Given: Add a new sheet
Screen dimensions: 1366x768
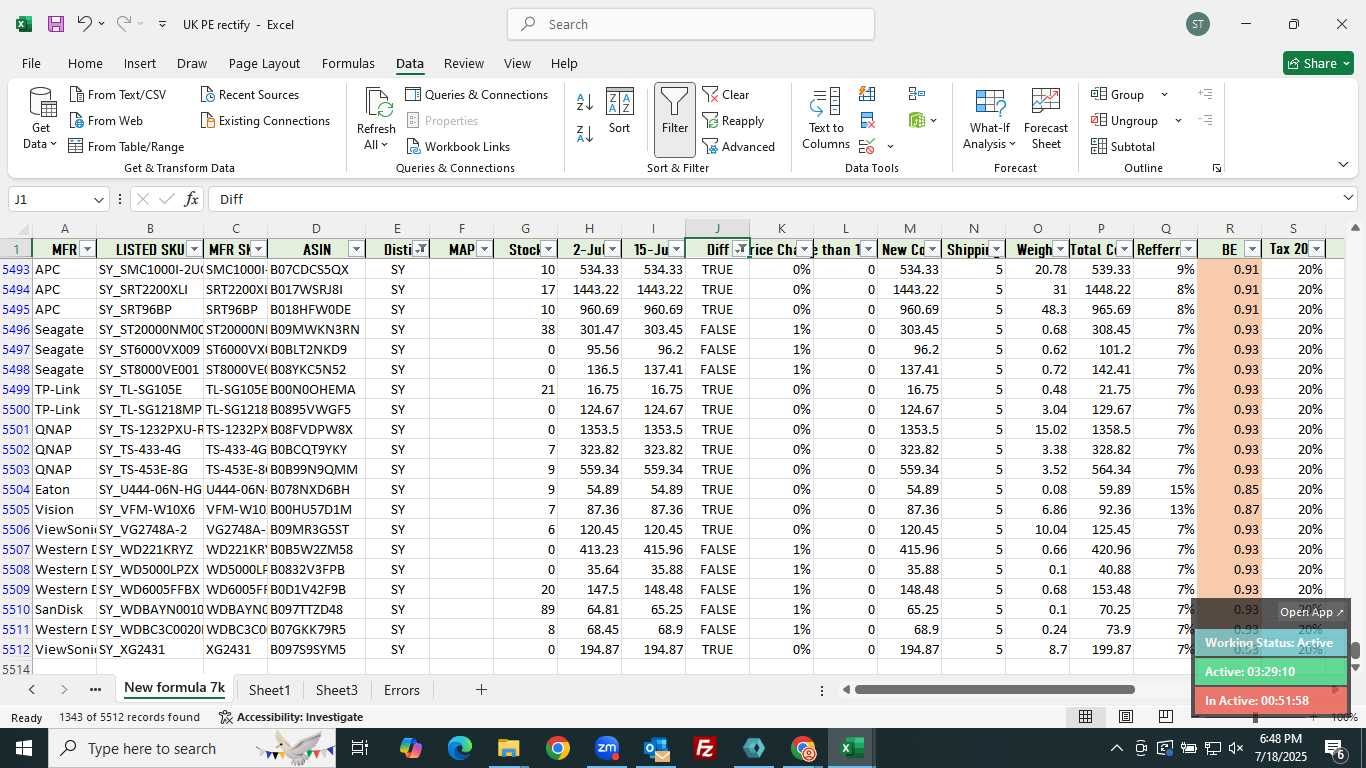Looking at the screenshot, I should [481, 690].
